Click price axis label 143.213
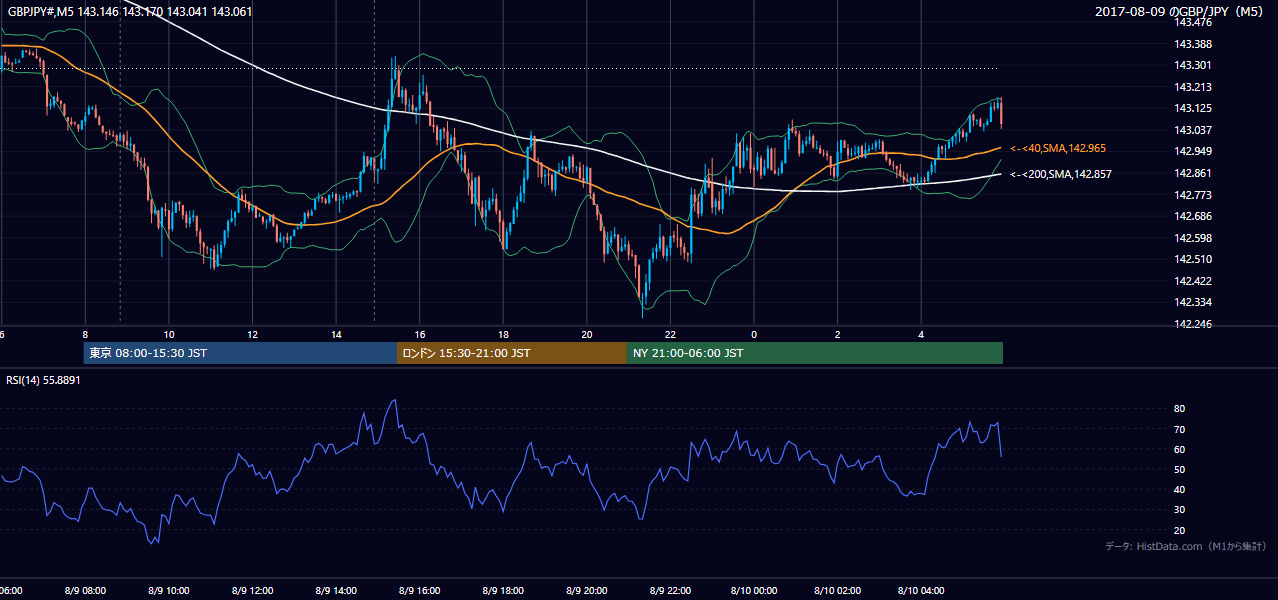This screenshot has height=600, width=1278. click(1193, 87)
